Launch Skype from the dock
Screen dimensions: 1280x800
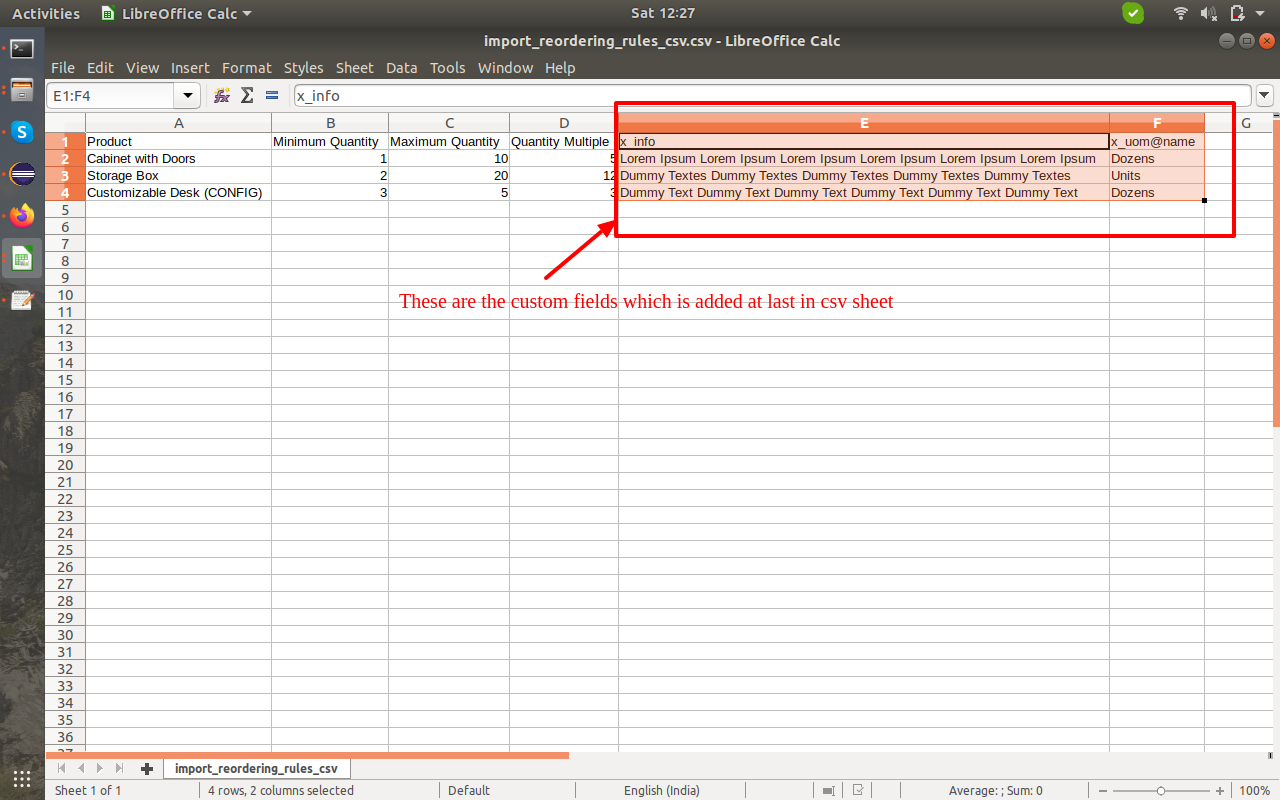click(22, 132)
